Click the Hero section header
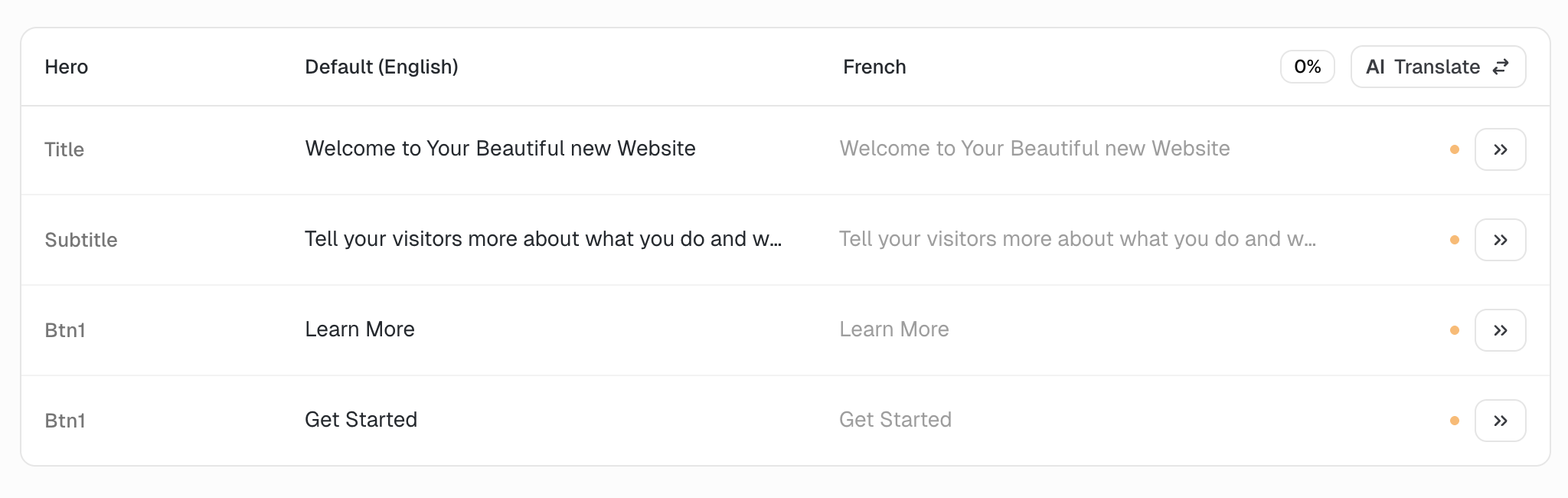 click(67, 67)
